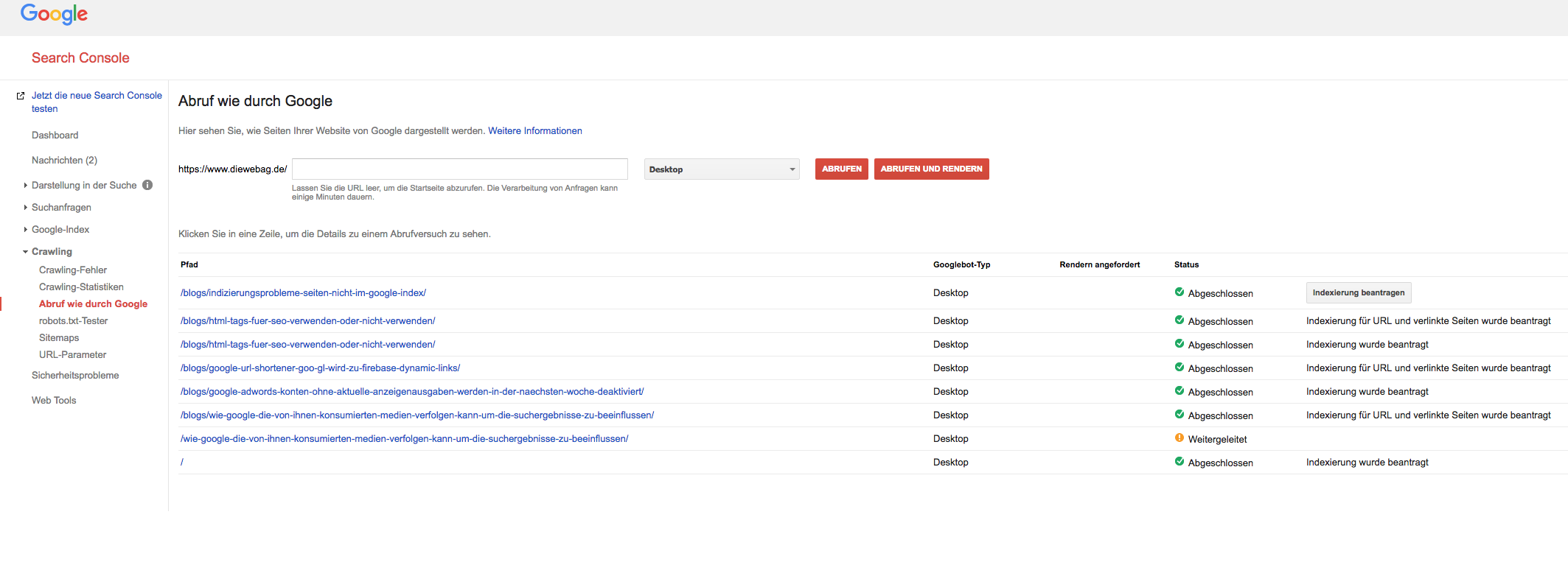Open the root '/' path link
The height and width of the screenshot is (562, 1568).
tap(182, 462)
